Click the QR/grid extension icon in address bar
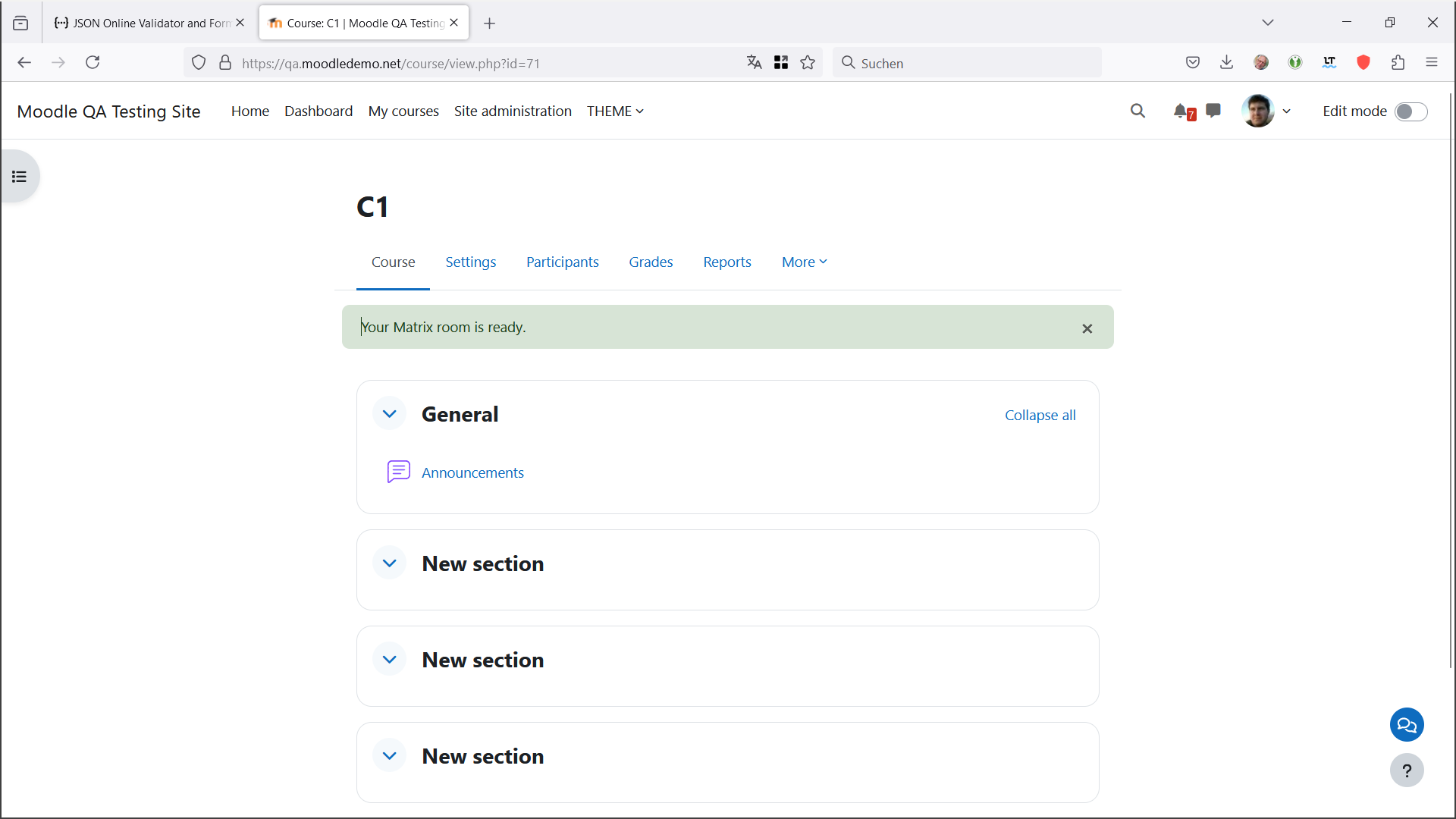This screenshot has height=819, width=1456. pyautogui.click(x=781, y=62)
